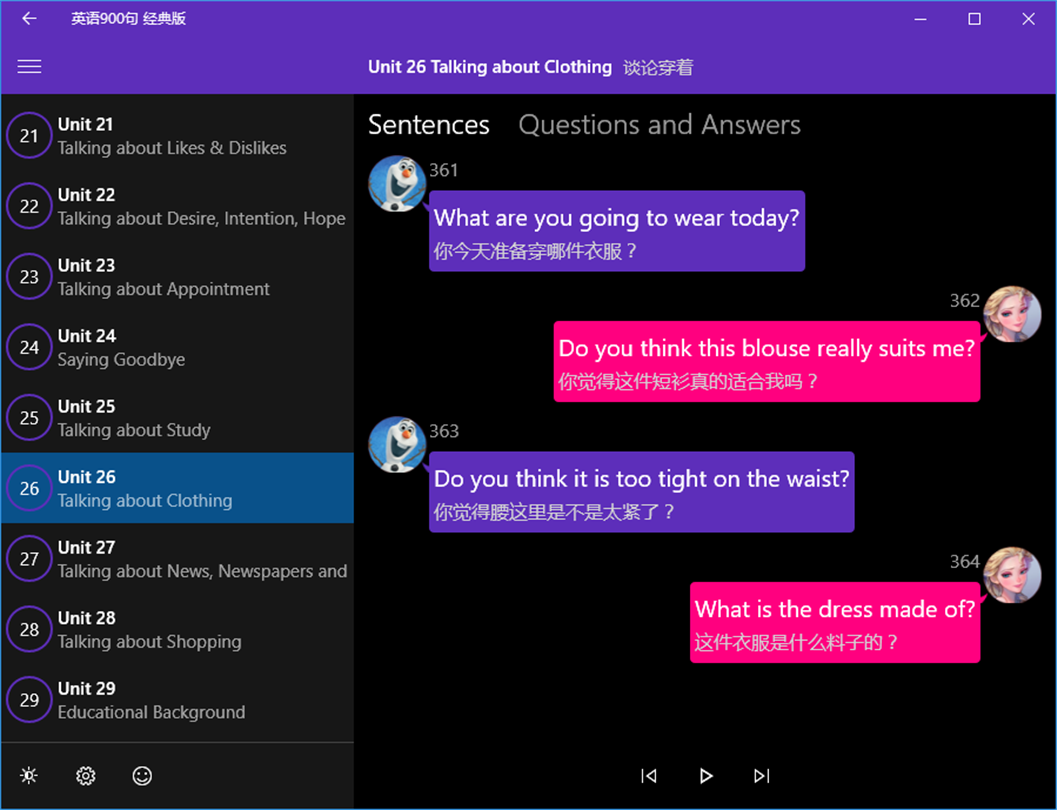The image size is (1057, 810).
Task: Open Educational Background
Action: click(177, 699)
